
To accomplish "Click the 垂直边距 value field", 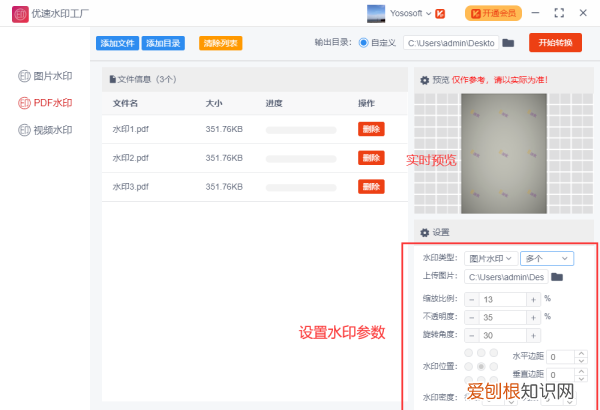I will [x=561, y=375].
